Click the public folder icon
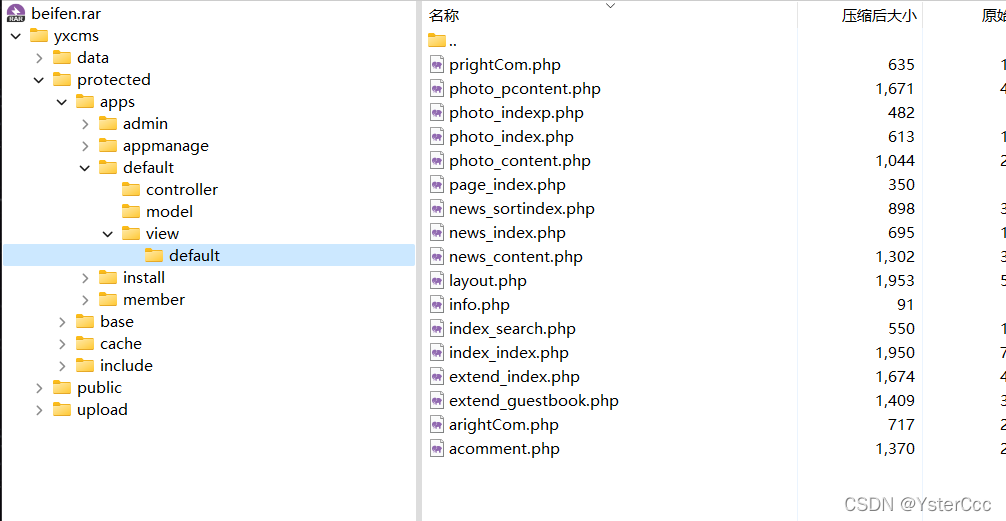This screenshot has height=521, width=1006. 62,388
